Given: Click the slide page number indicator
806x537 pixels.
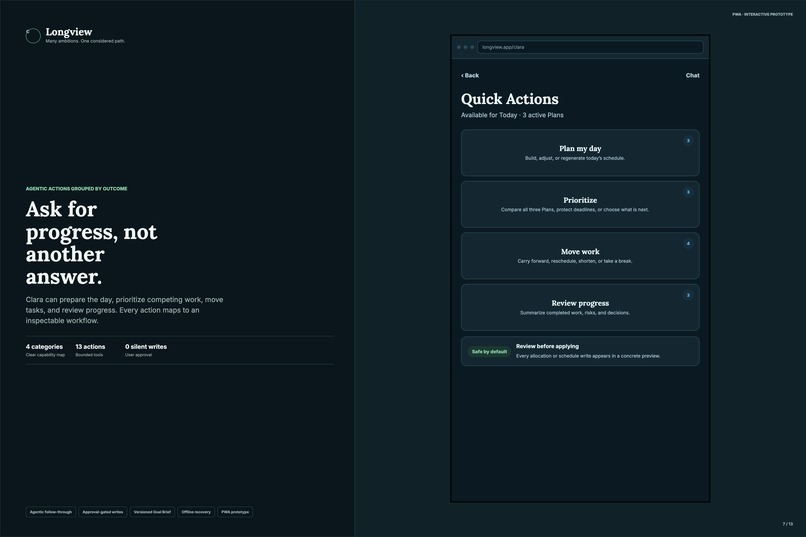Looking at the screenshot, I should coord(787,524).
